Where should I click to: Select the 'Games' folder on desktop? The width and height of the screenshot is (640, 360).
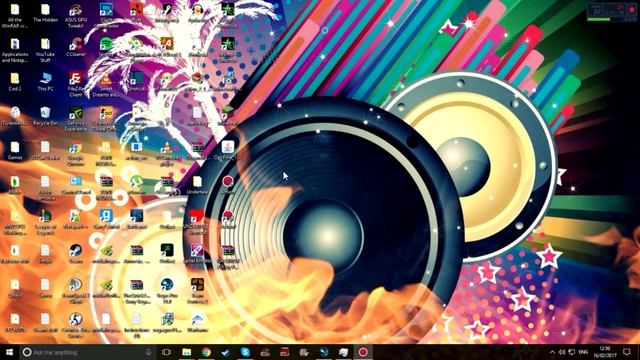pos(15,150)
